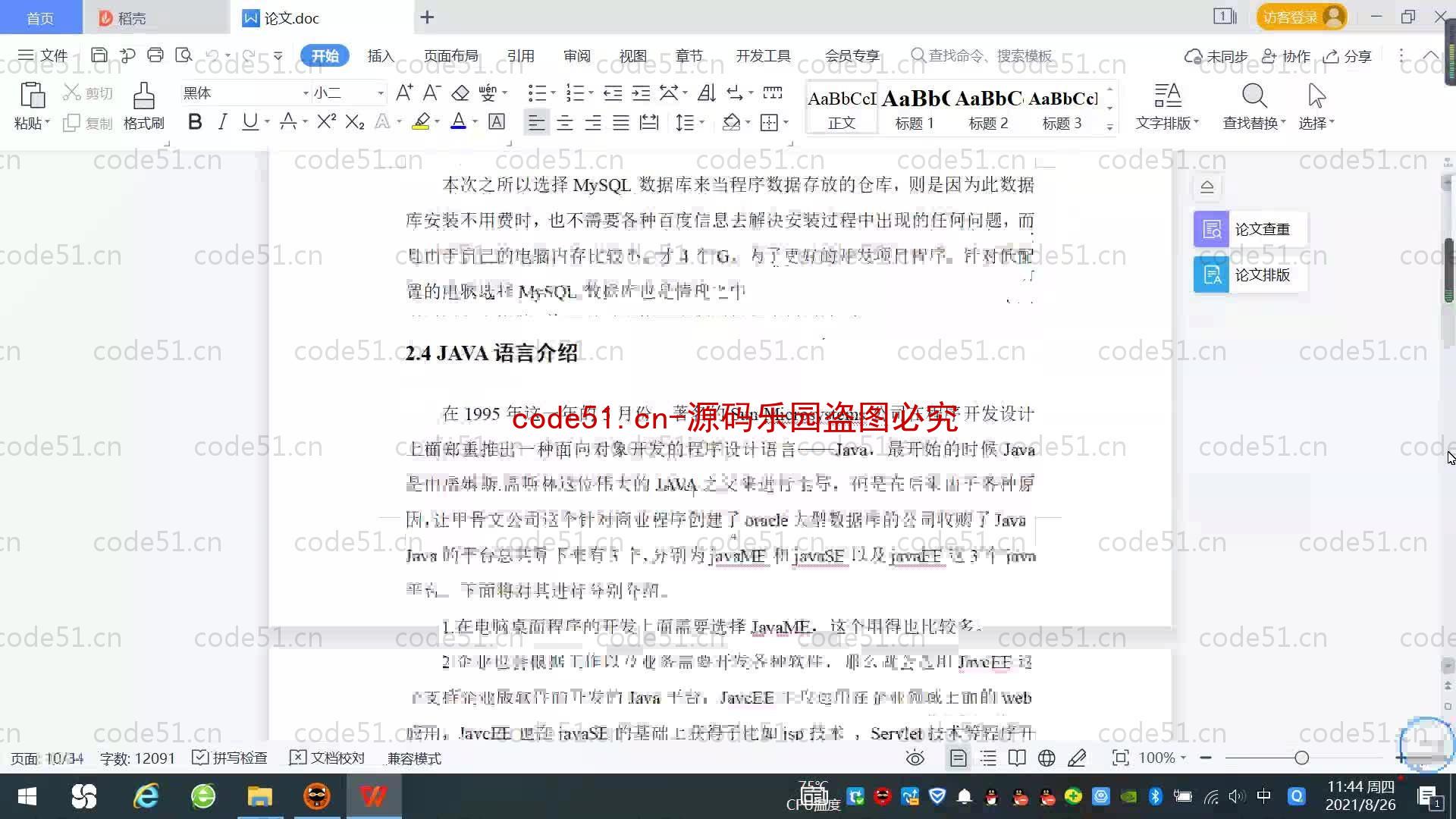
Task: Toggle bulleted list formatting
Action: (537, 93)
